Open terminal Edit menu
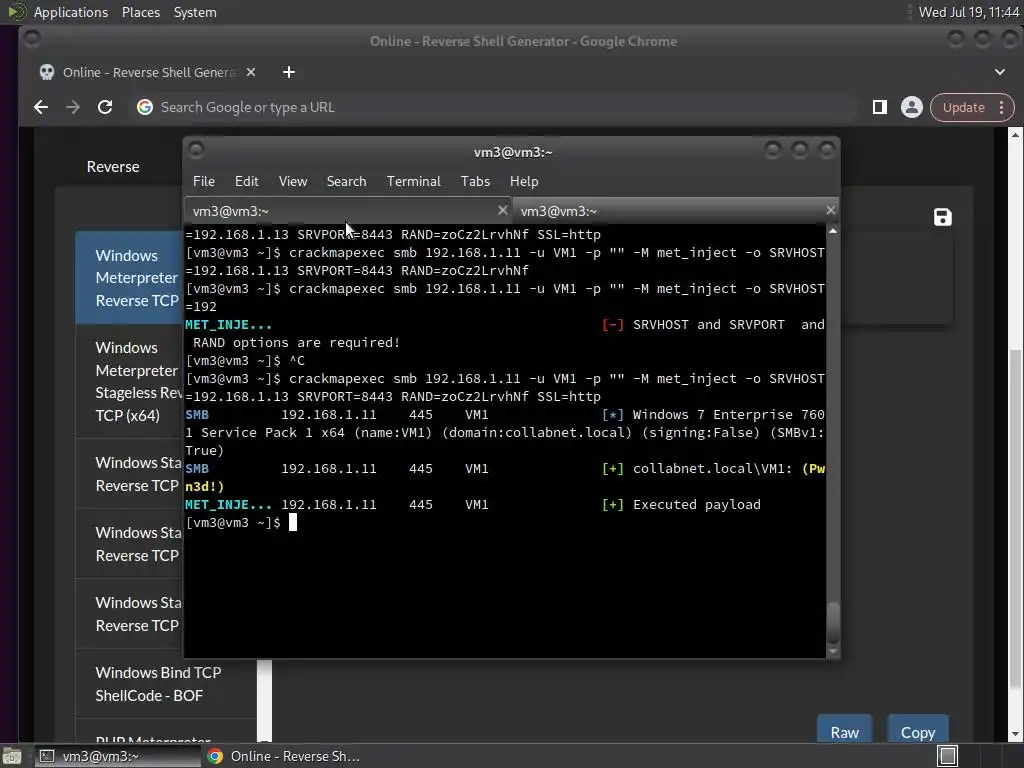This screenshot has width=1024, height=768. pos(246,181)
